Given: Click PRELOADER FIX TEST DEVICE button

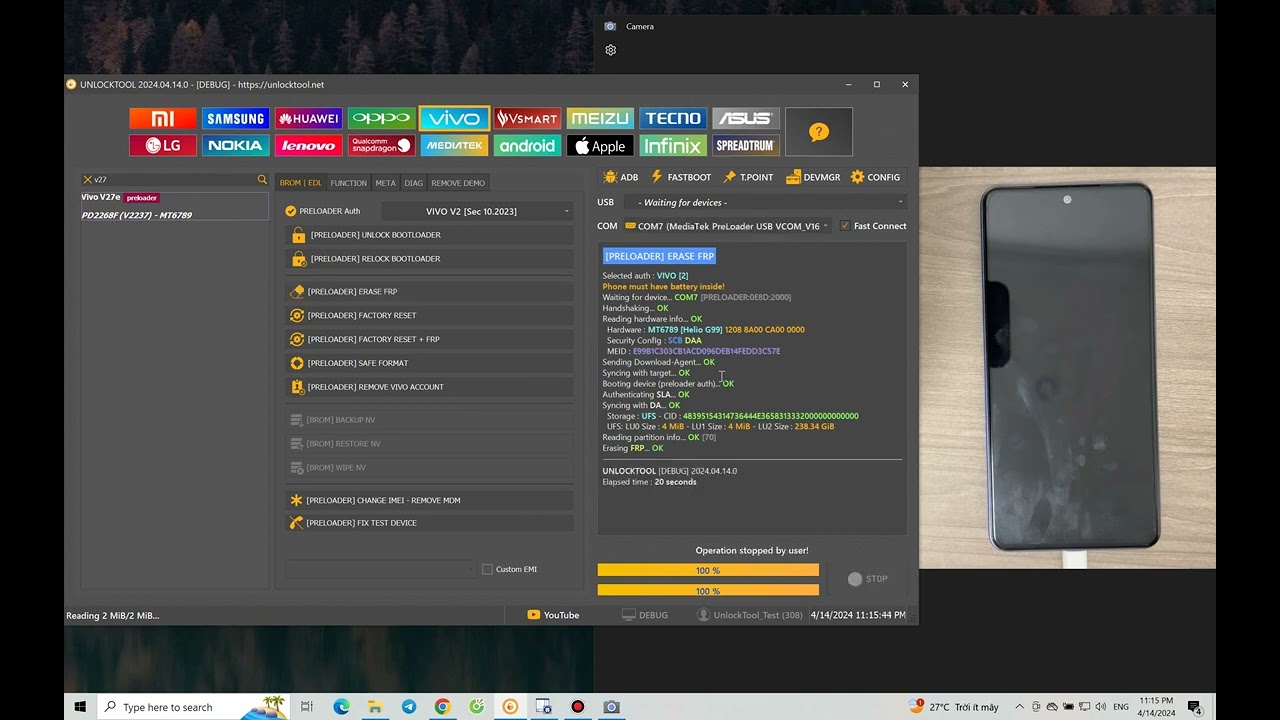Looking at the screenshot, I should (x=430, y=523).
